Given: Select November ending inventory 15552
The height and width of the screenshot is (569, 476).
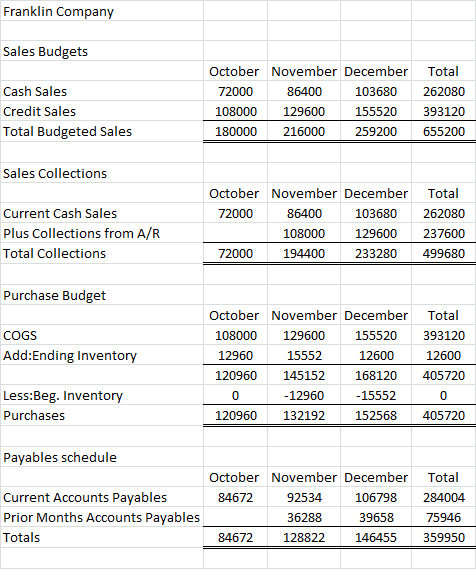Looking at the screenshot, I should [304, 355].
